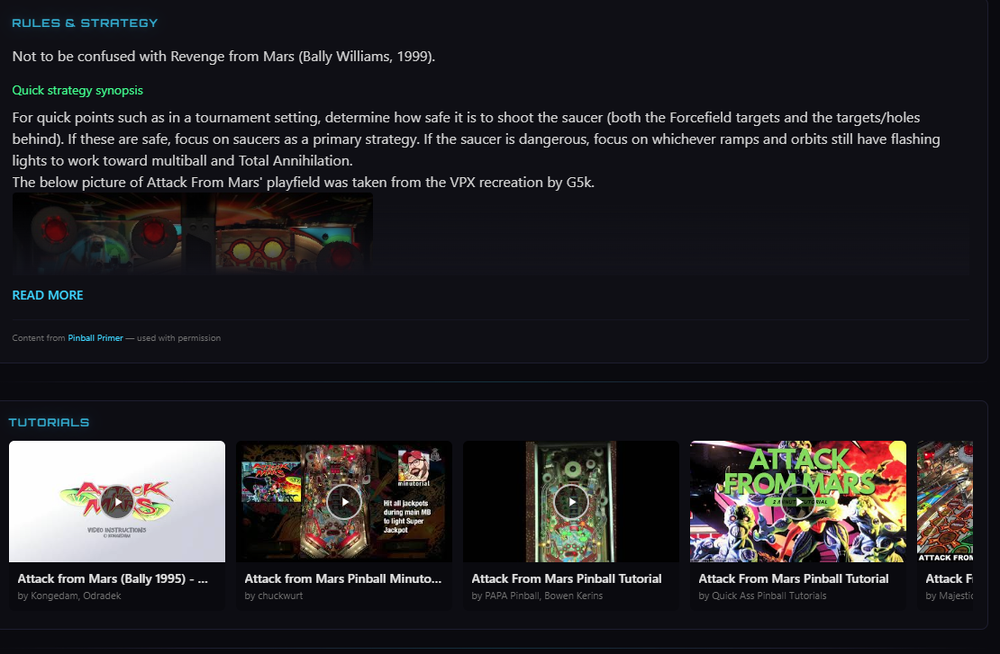The height and width of the screenshot is (654, 1000).
Task: Click the 'Quick strategy synopsis' heading
Action: click(x=78, y=91)
